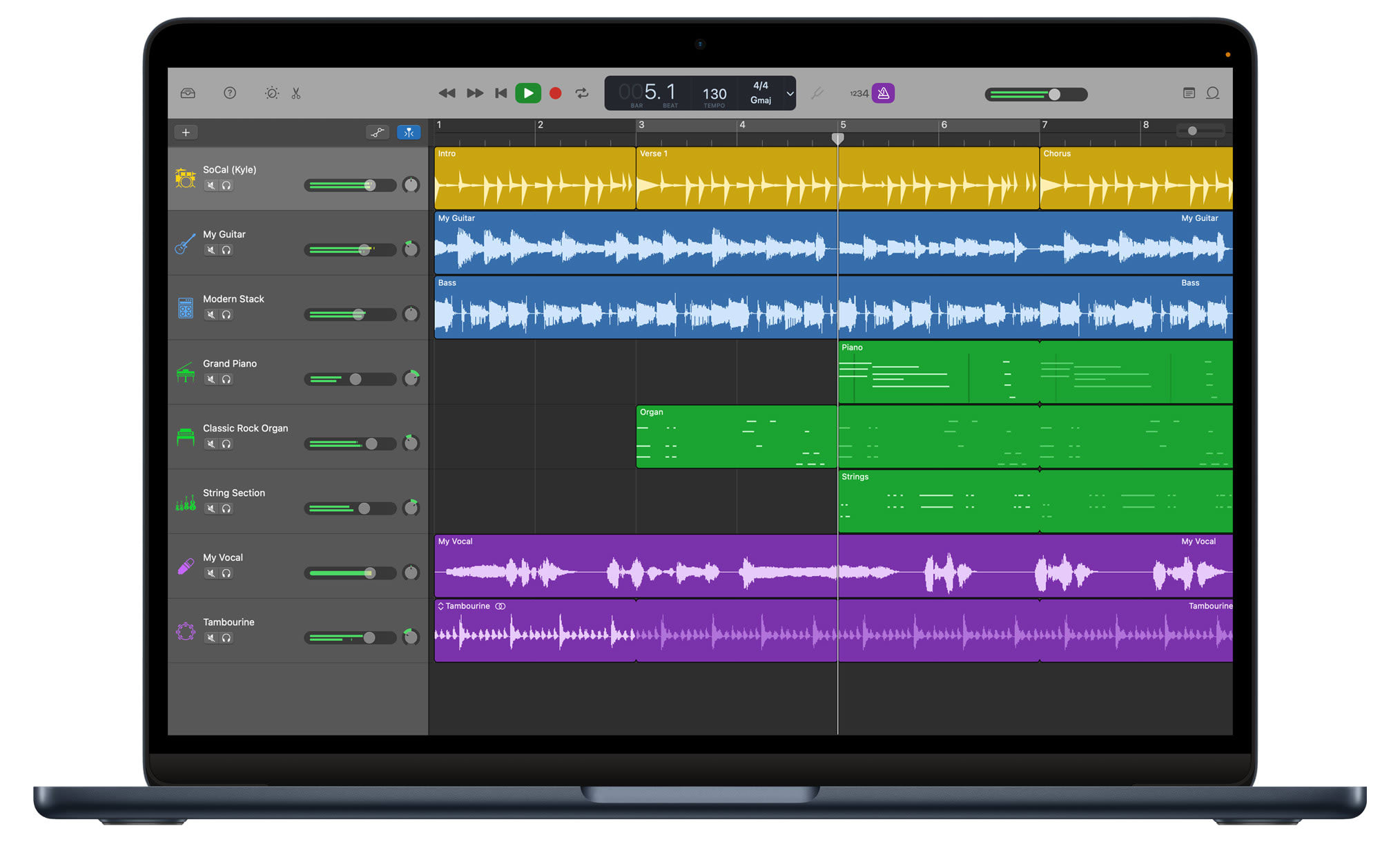Image resolution: width=1400 pixels, height=844 pixels.
Task: Adjust the master volume slider
Action: click(x=1055, y=94)
